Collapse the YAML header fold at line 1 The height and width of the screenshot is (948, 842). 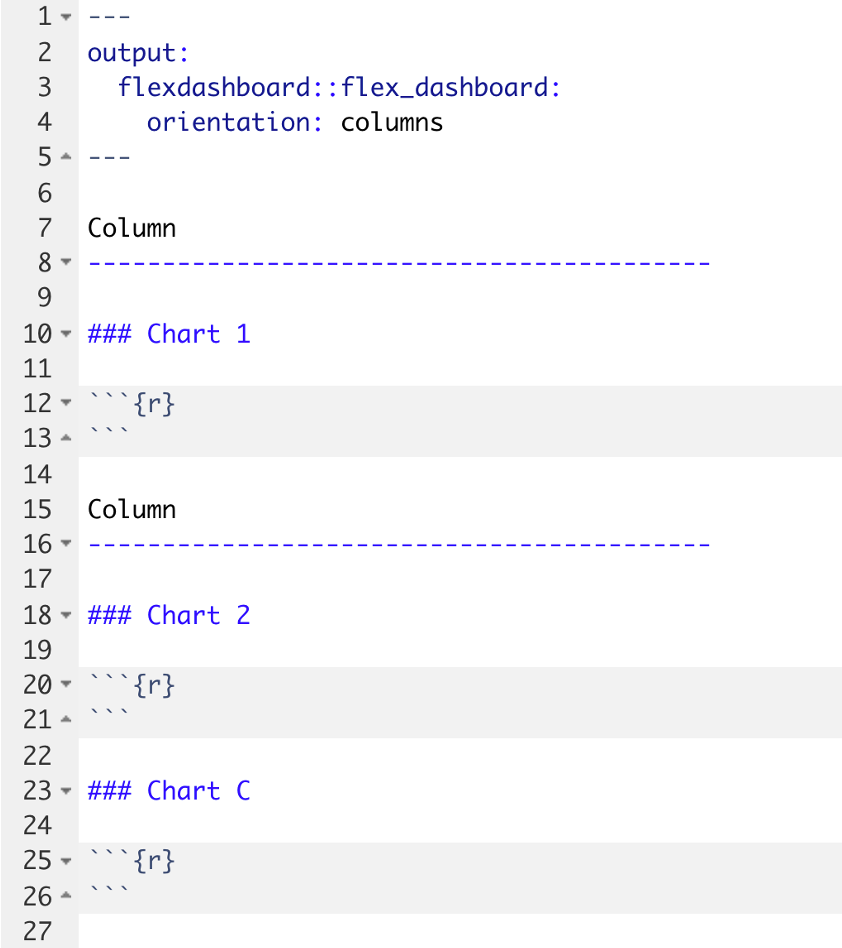66,17
